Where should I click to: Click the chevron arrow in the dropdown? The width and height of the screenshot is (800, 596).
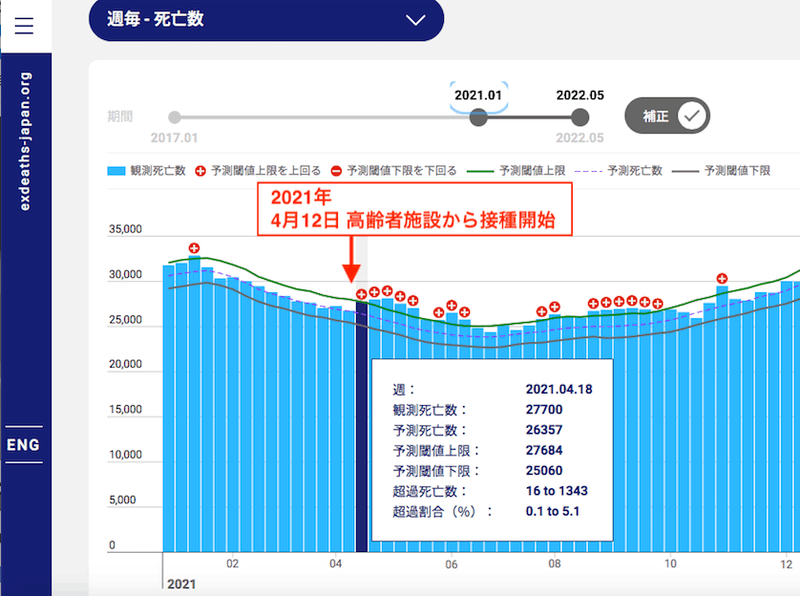417,20
